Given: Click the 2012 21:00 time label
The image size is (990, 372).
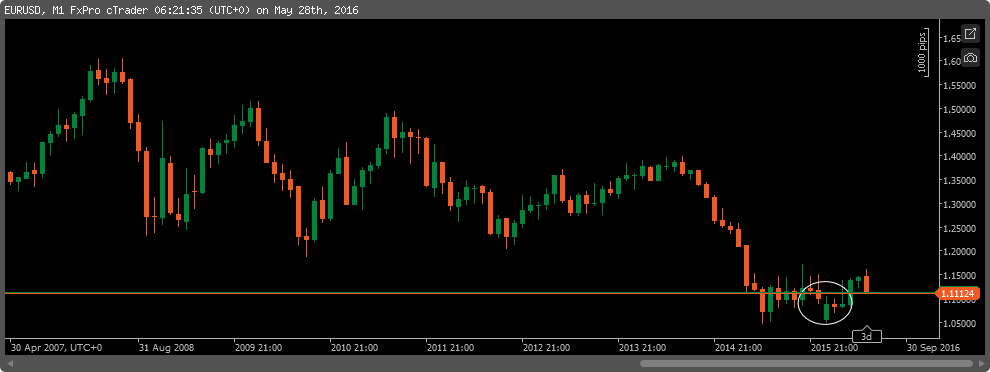Looking at the screenshot, I should (x=546, y=347).
